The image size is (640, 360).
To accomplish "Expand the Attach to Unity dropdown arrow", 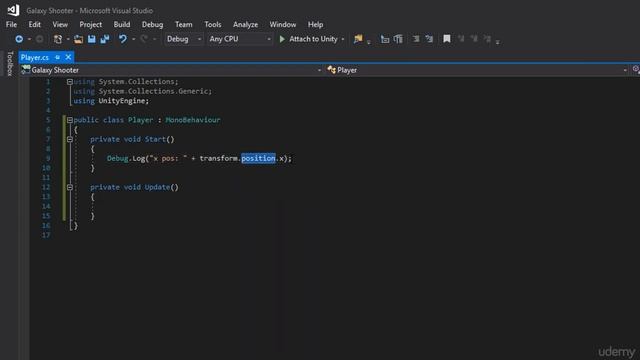I will click(x=343, y=39).
